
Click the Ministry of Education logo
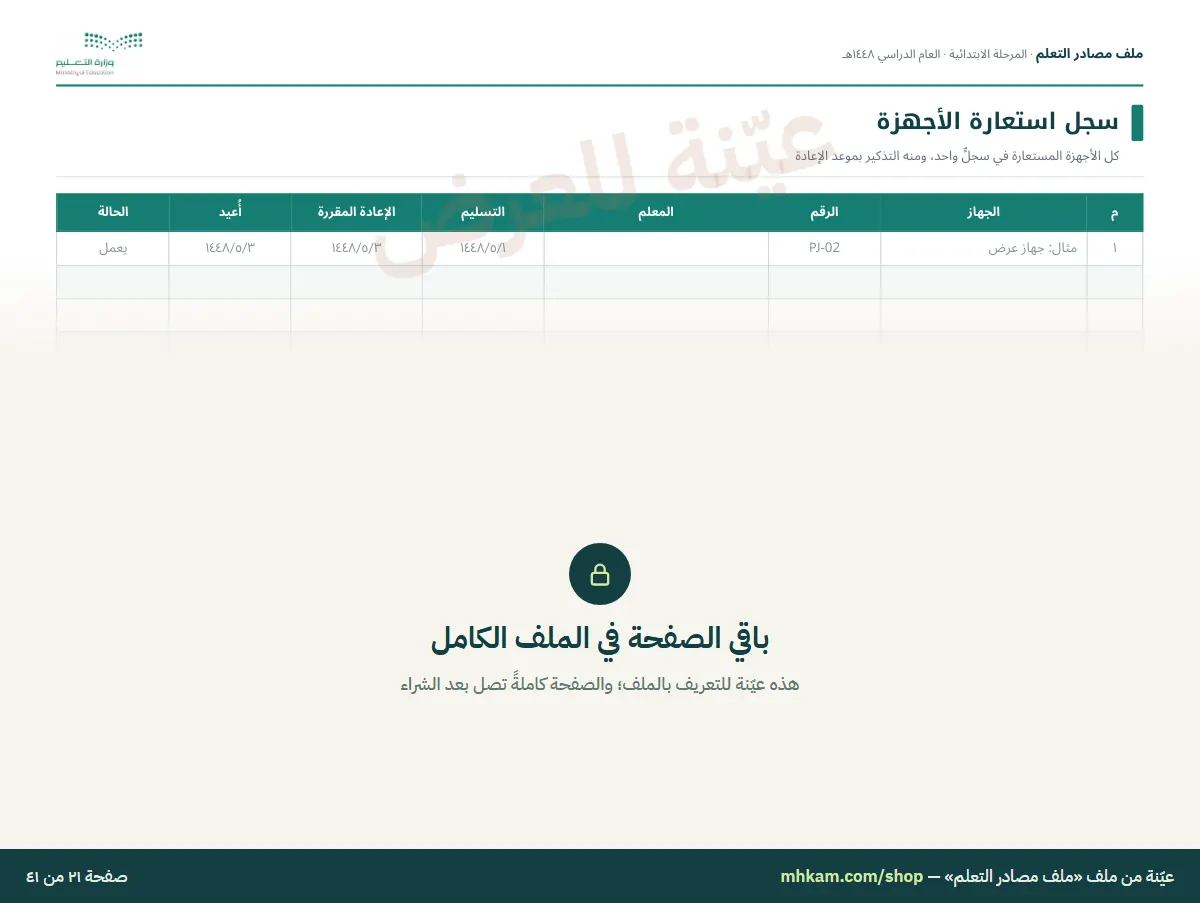tap(99, 54)
